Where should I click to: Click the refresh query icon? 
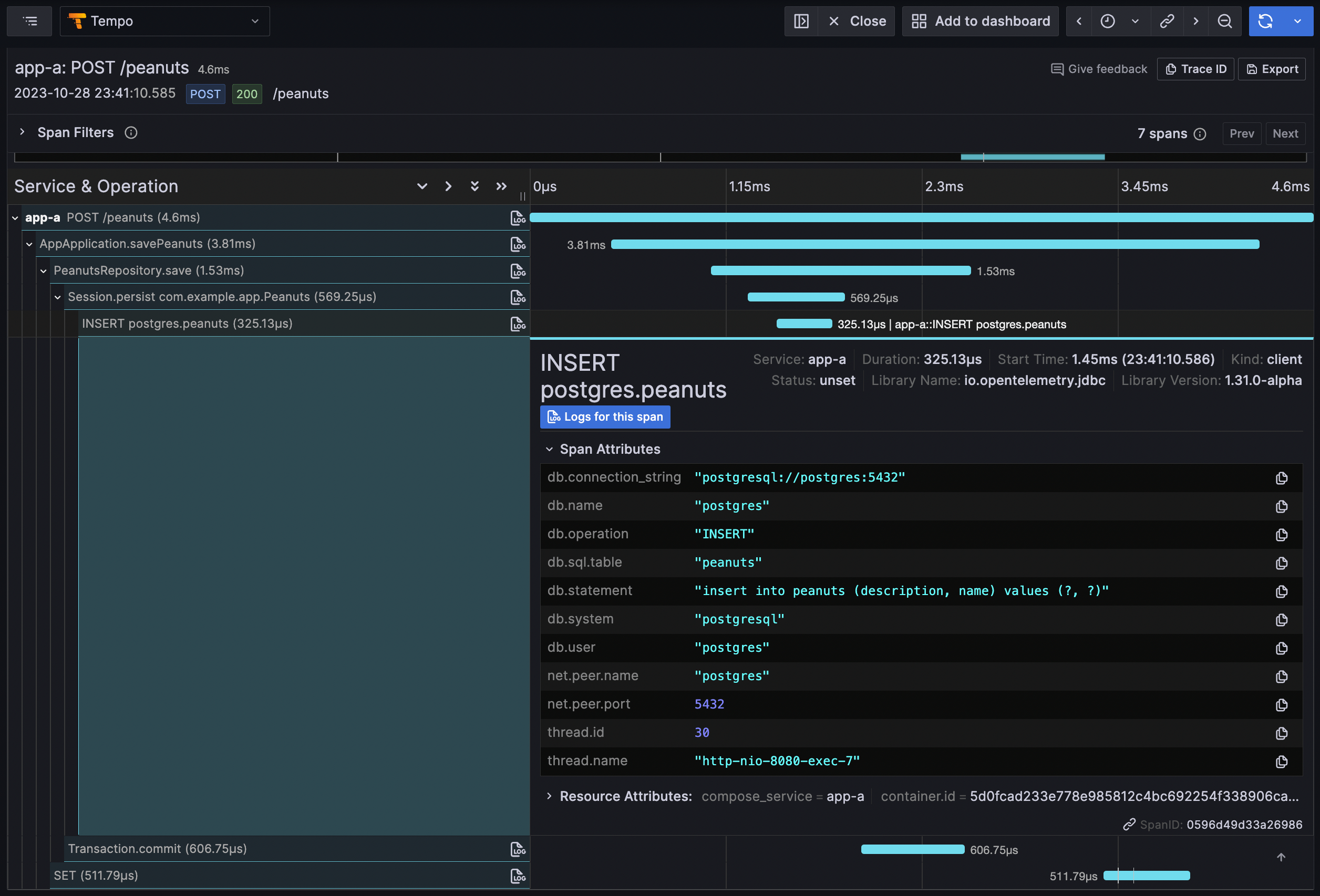pyautogui.click(x=1265, y=22)
